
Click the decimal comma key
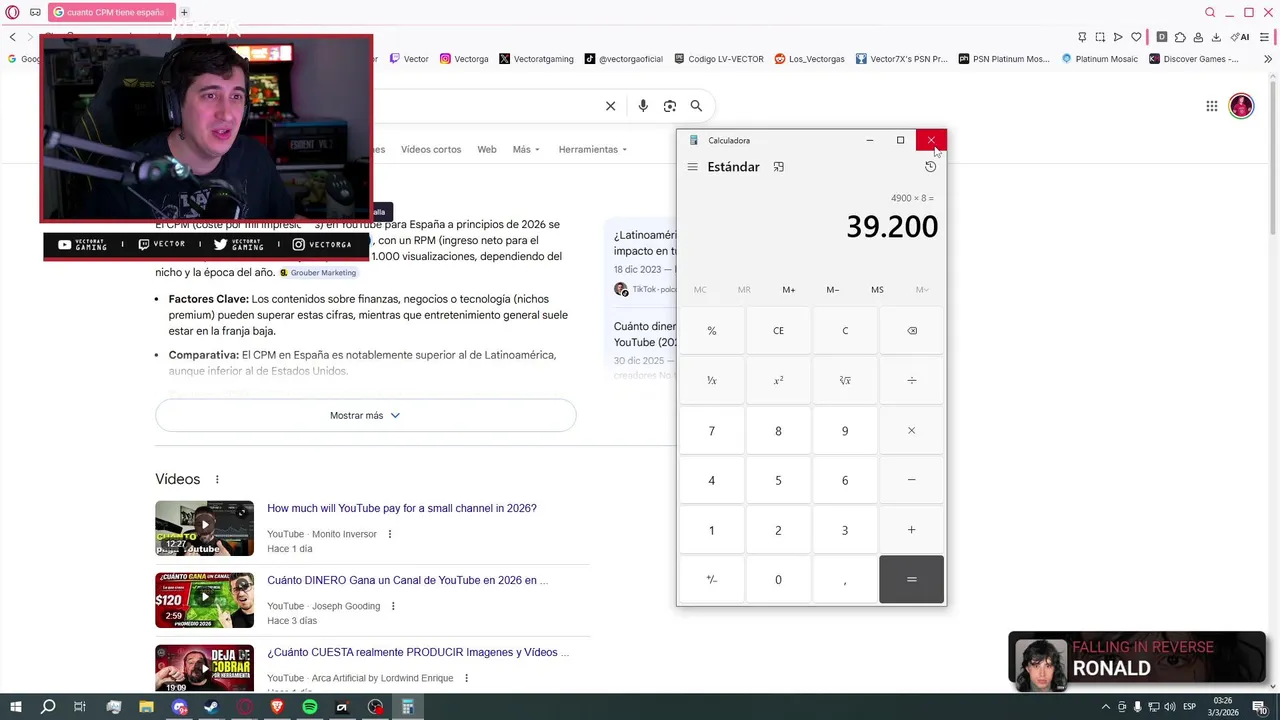click(x=845, y=580)
